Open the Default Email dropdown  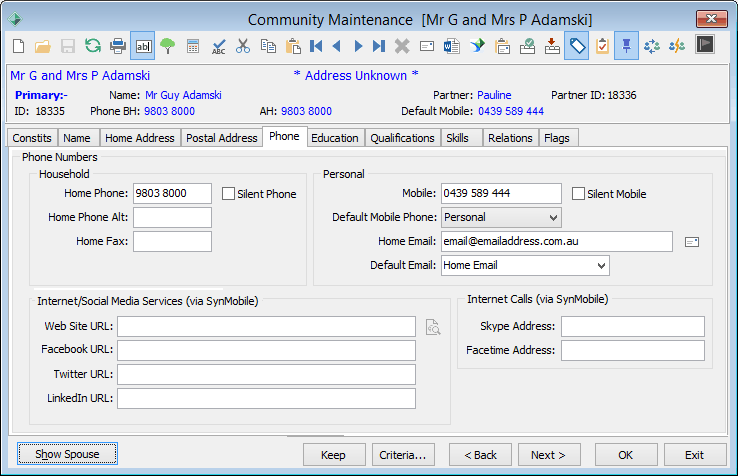(525, 266)
